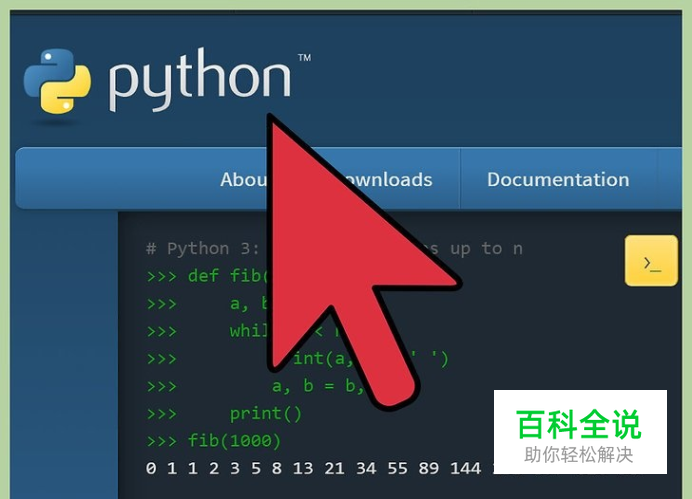The image size is (692, 499).
Task: Open the About menu item
Action: point(244,180)
